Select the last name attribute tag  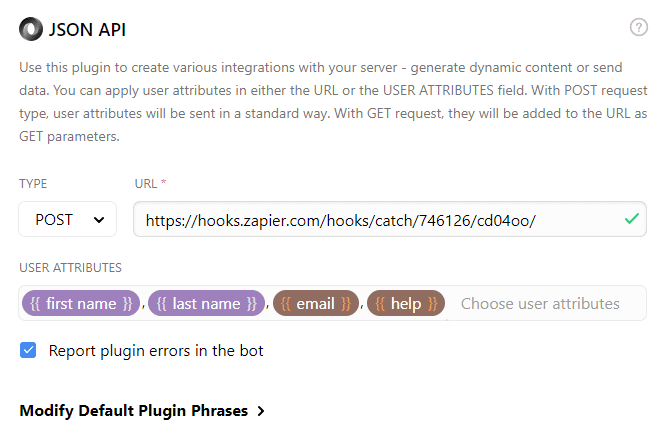click(x=207, y=304)
